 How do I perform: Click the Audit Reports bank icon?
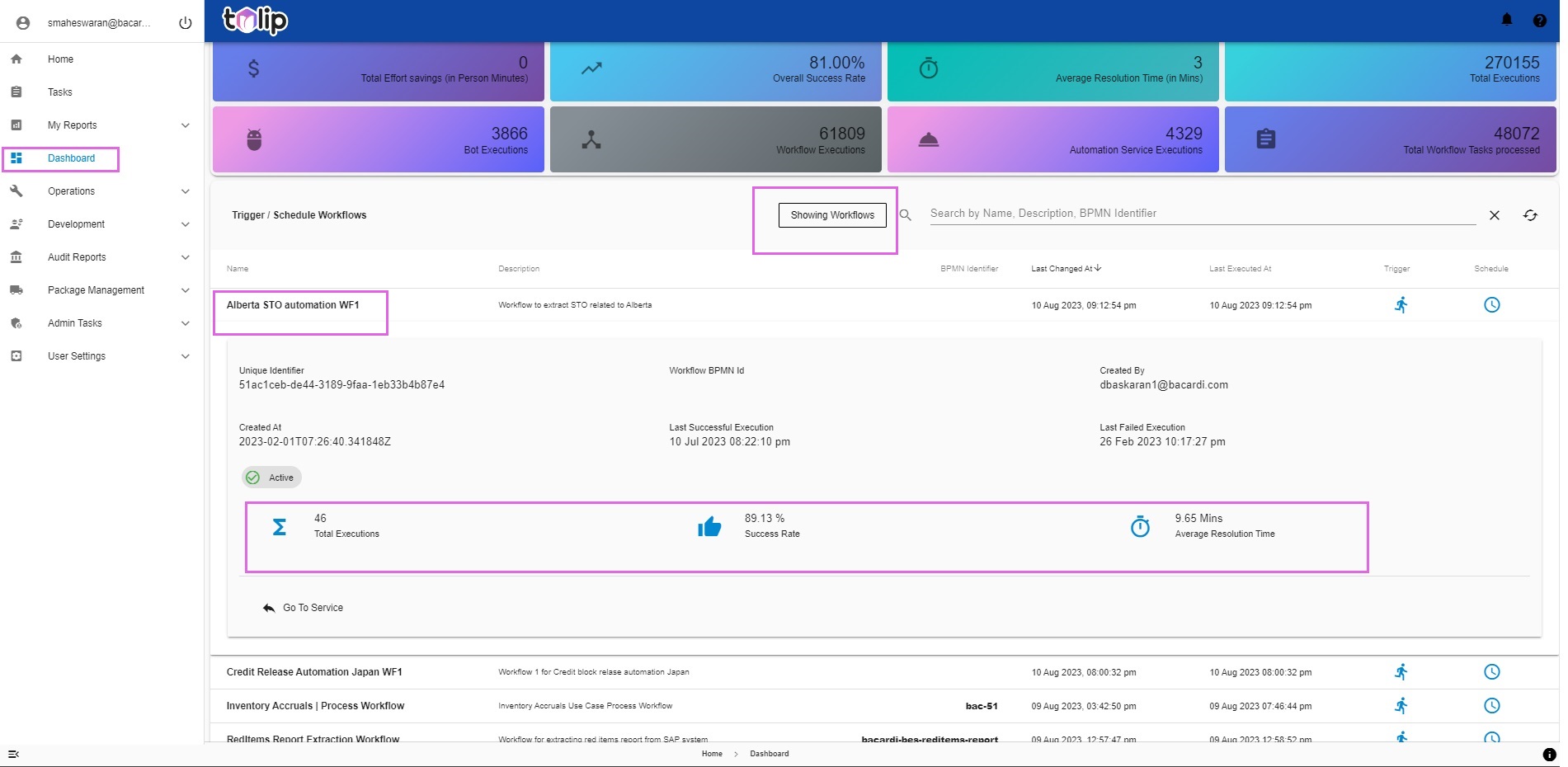[x=16, y=257]
